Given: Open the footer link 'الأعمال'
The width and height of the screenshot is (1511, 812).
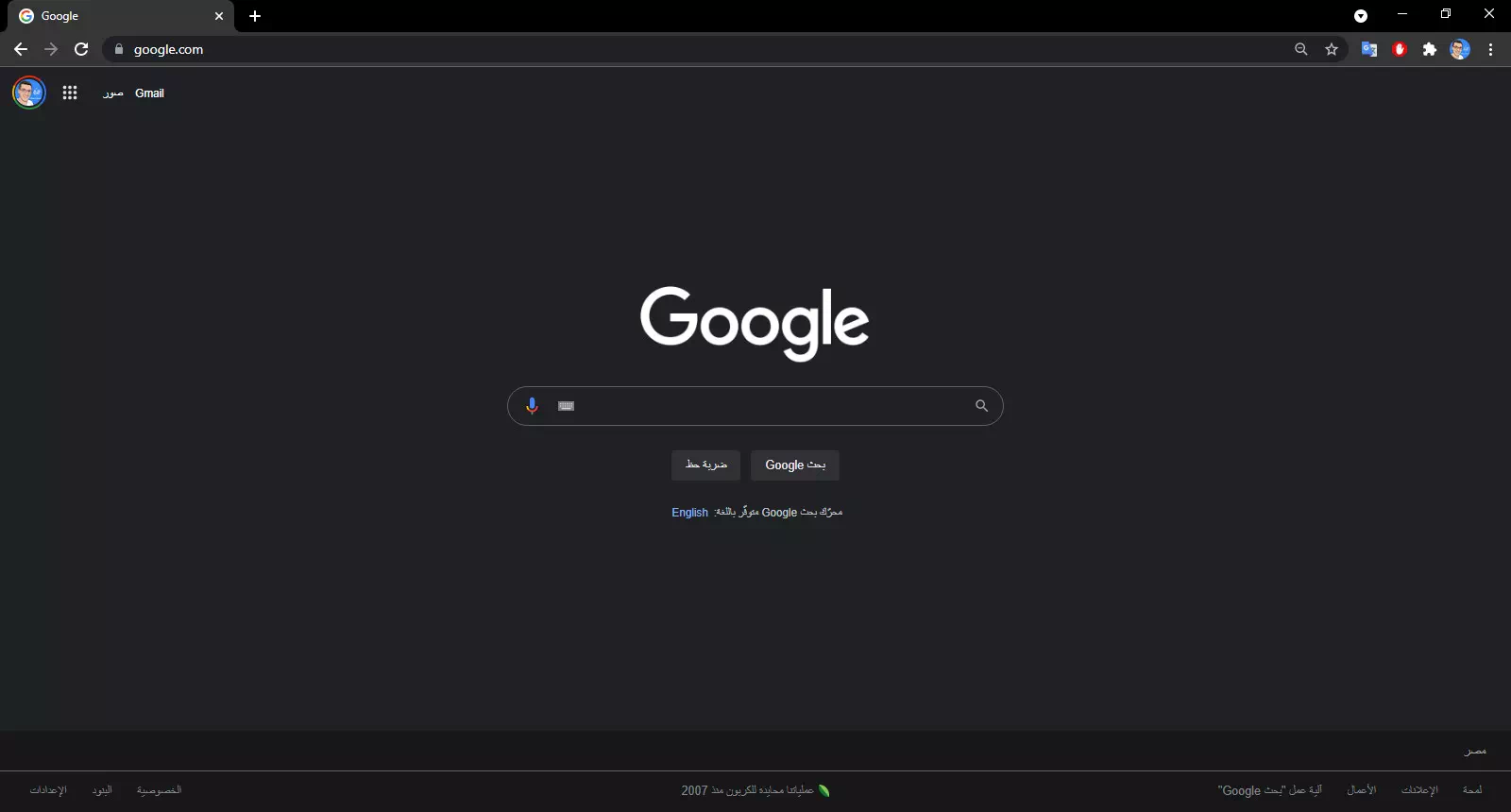Looking at the screenshot, I should point(1362,790).
